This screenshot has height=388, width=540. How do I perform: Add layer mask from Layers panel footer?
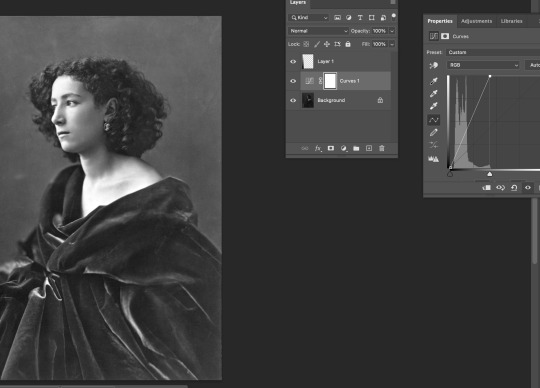coord(331,148)
